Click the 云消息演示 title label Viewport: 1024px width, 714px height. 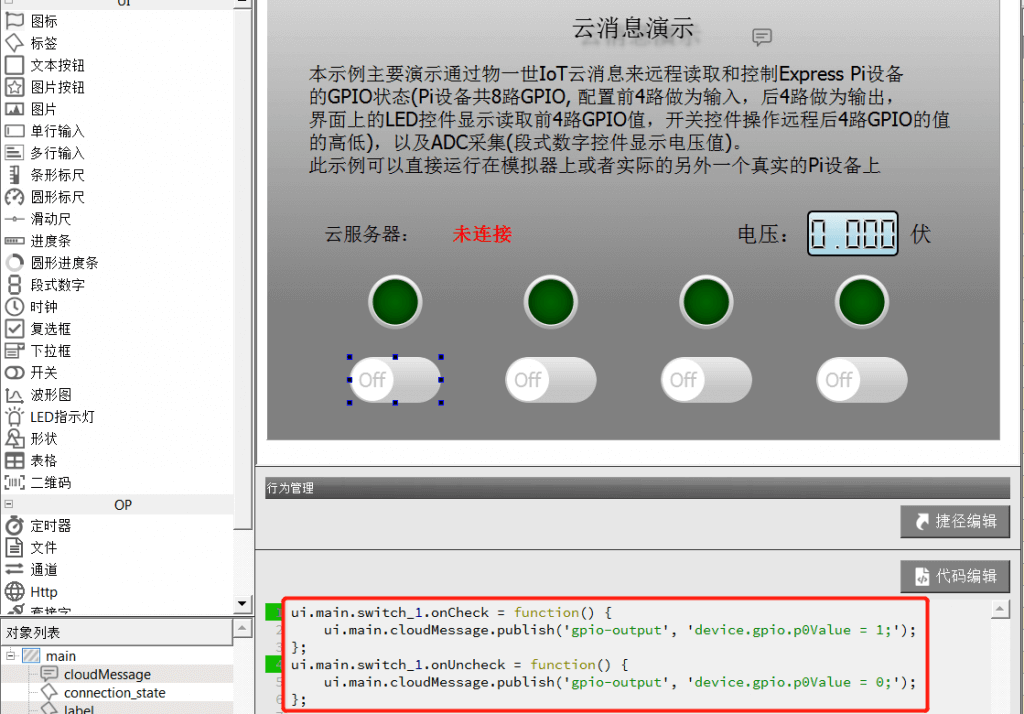coord(632,29)
